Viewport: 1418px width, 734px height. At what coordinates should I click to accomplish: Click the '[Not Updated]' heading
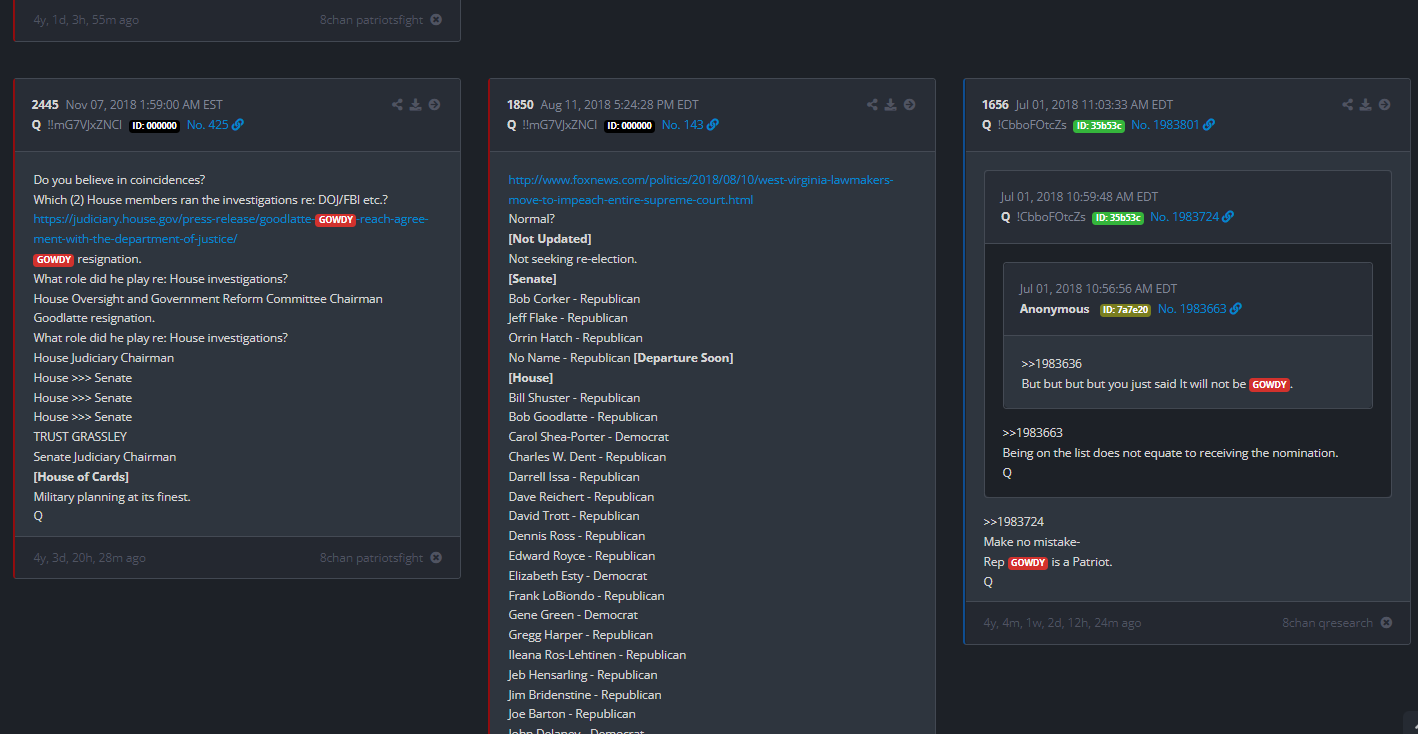tap(550, 239)
